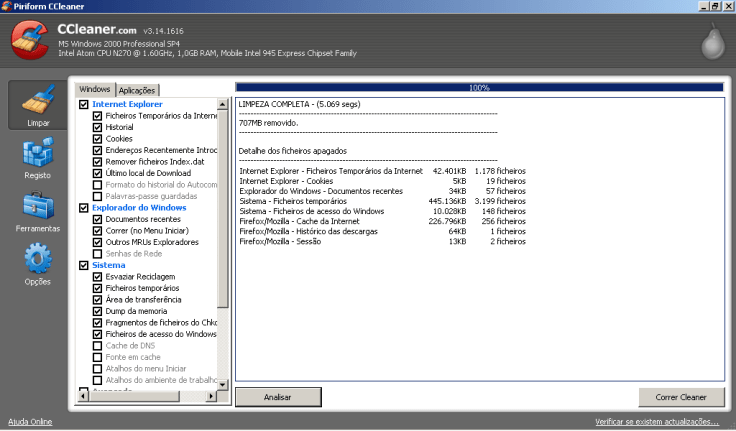Open the Ajuda Online link
This screenshot has width=736, height=431.
point(30,422)
